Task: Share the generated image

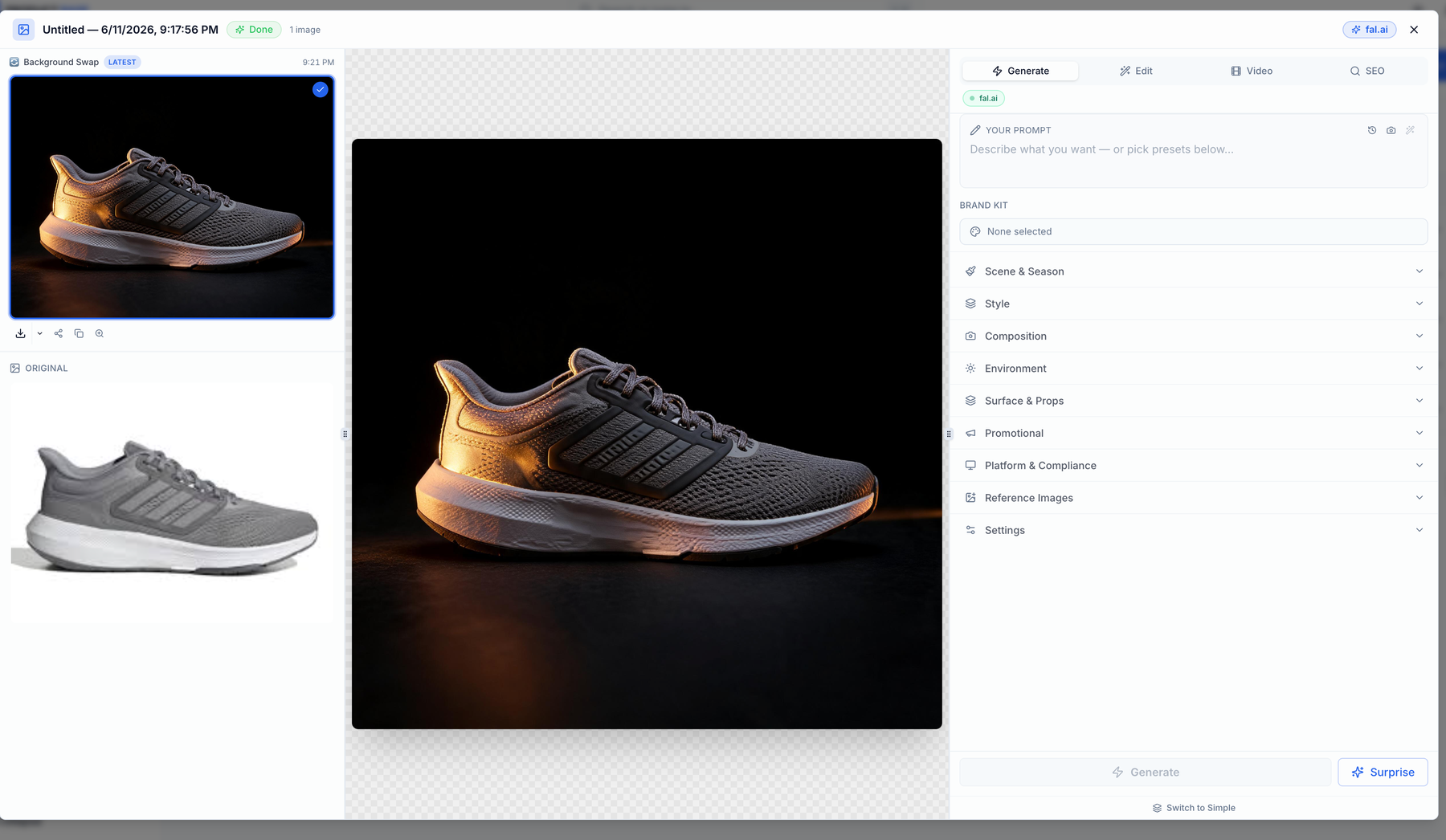Action: (x=59, y=333)
